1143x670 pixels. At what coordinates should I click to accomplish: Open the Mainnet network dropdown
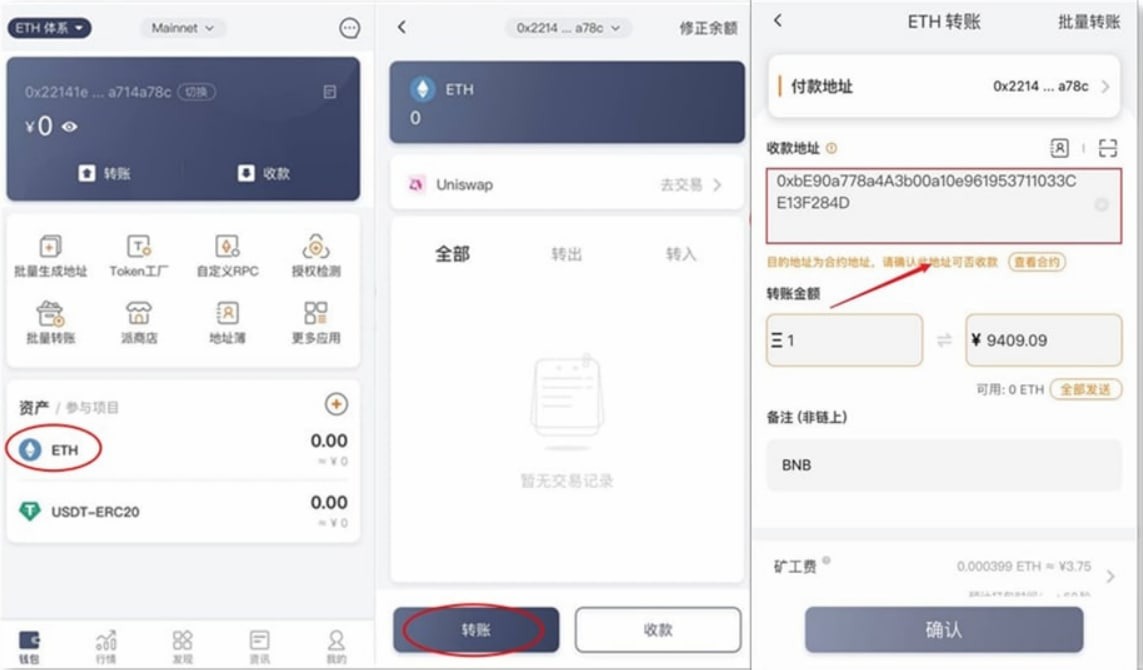[x=182, y=28]
